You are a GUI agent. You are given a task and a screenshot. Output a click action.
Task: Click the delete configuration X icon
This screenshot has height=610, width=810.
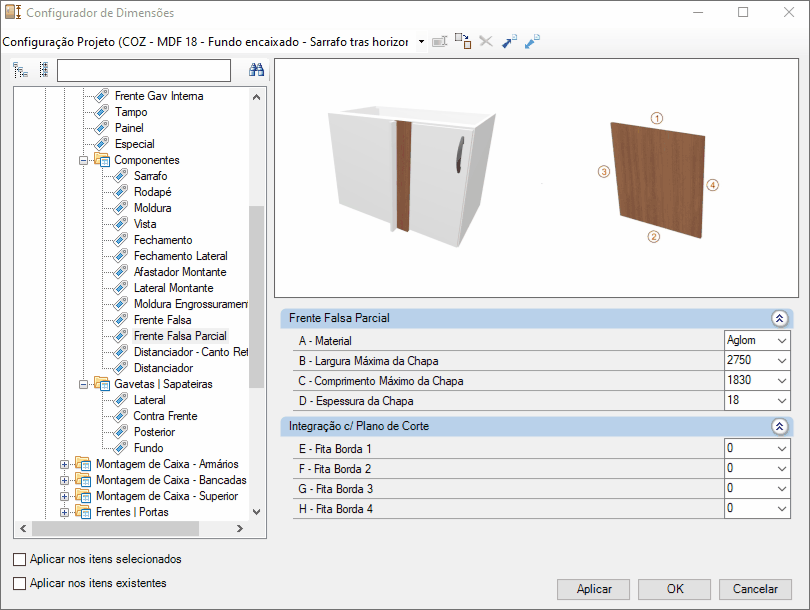click(486, 41)
